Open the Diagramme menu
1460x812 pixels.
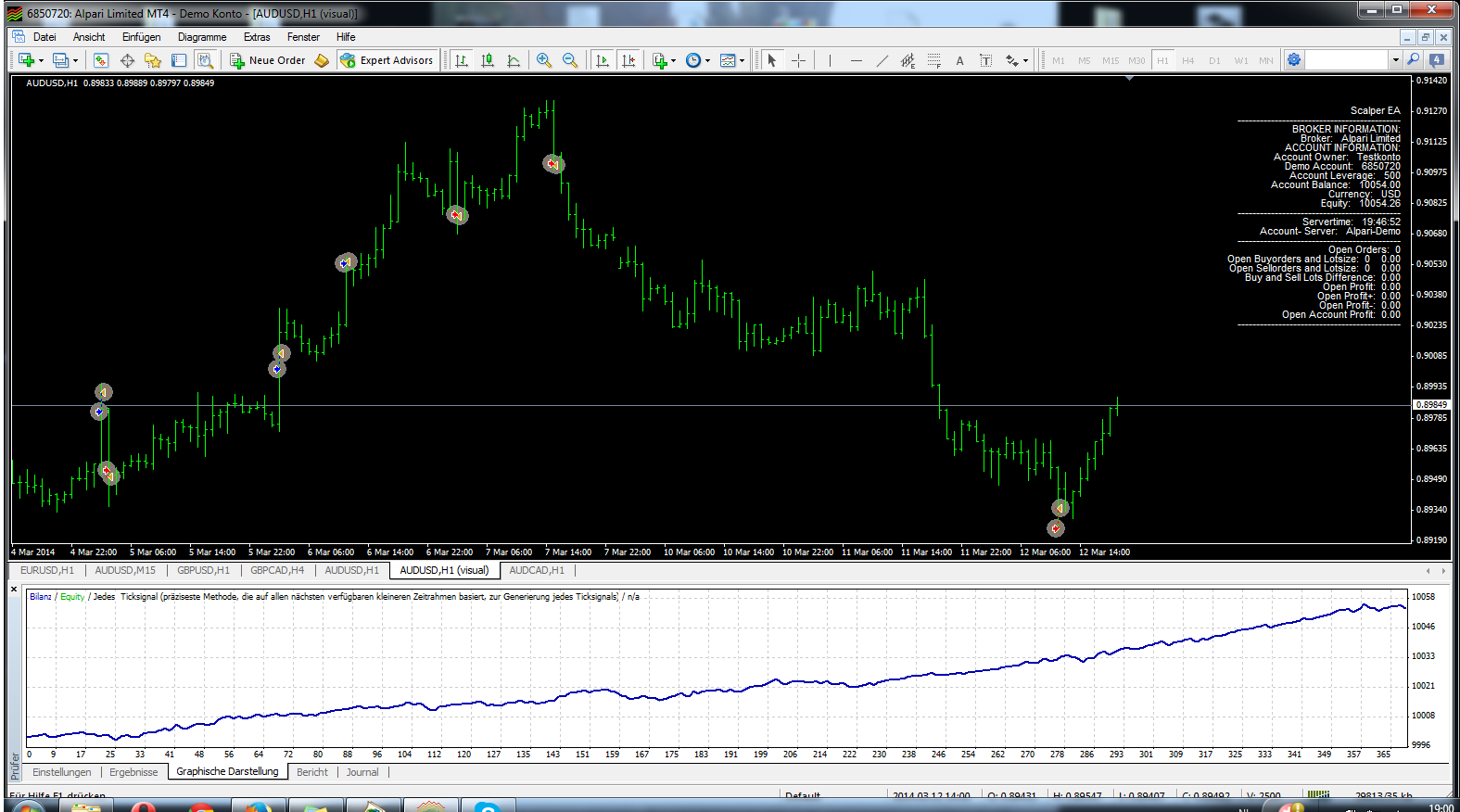[202, 37]
